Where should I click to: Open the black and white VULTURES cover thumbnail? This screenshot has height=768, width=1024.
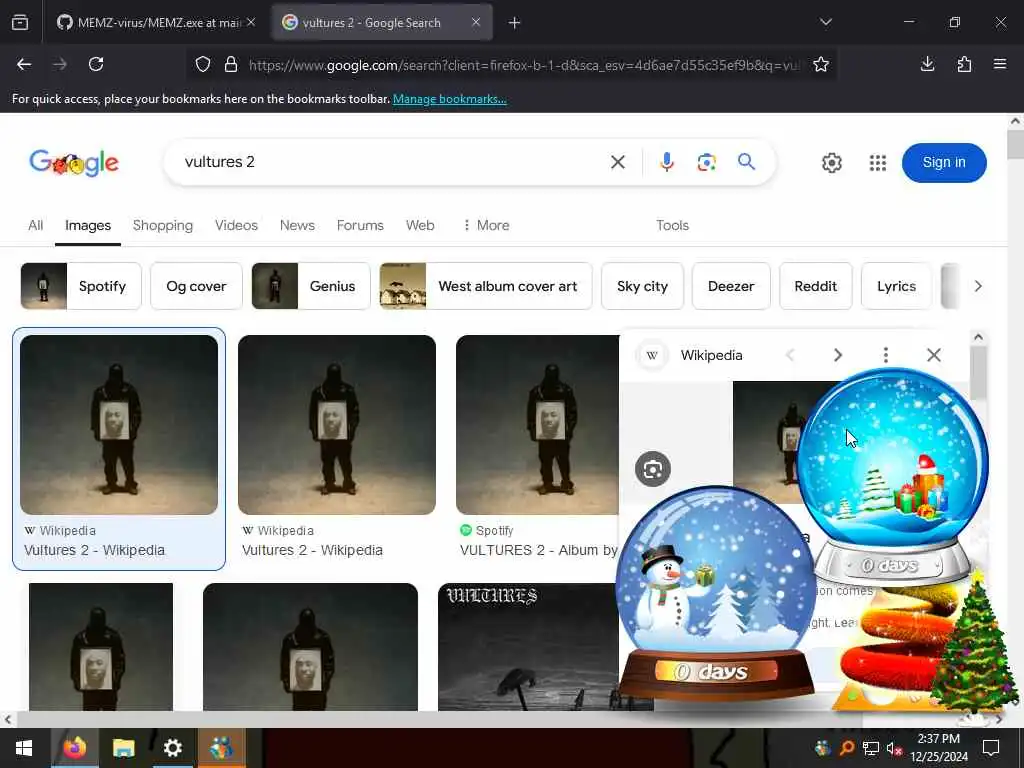[528, 647]
